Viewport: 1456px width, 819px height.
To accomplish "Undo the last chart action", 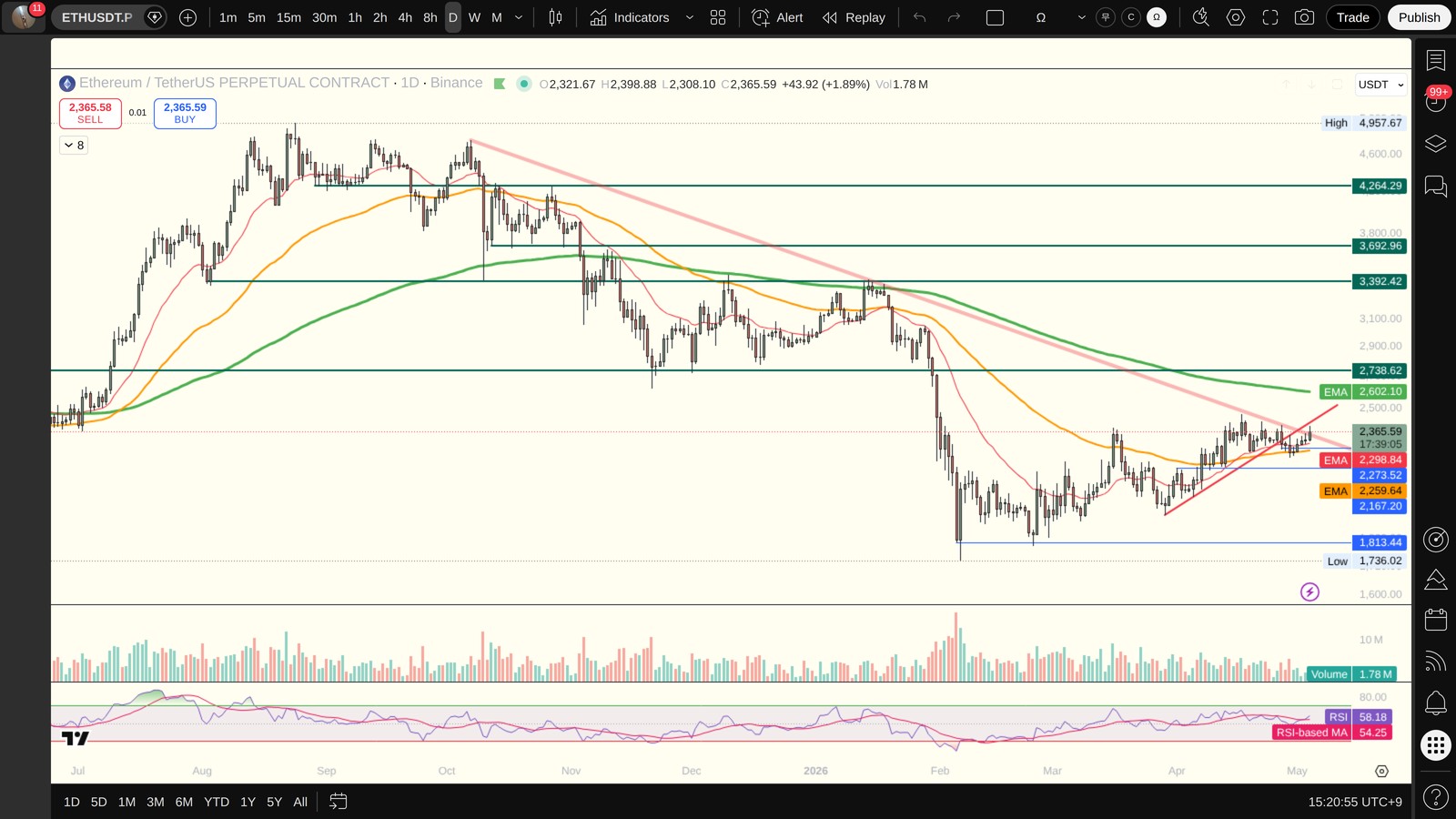I will [x=920, y=17].
